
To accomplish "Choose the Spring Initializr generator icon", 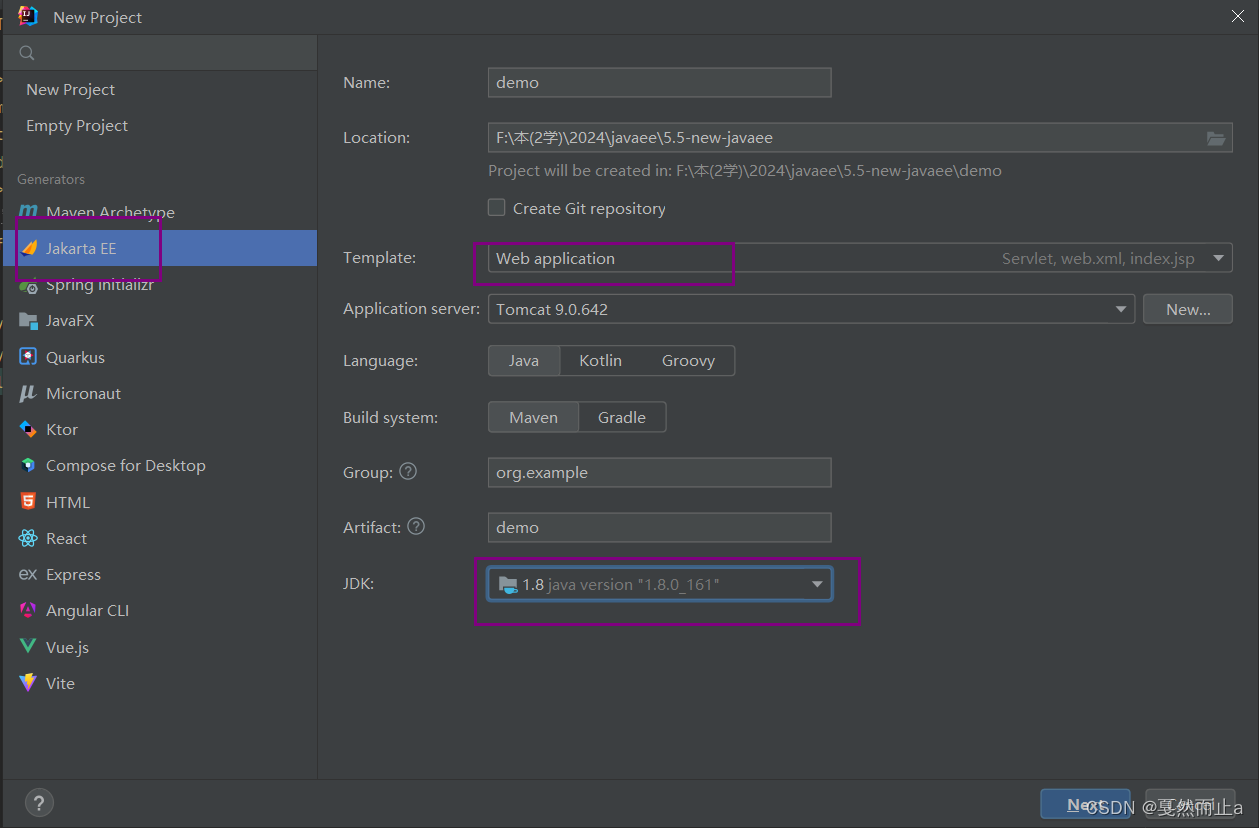I will tap(28, 285).
